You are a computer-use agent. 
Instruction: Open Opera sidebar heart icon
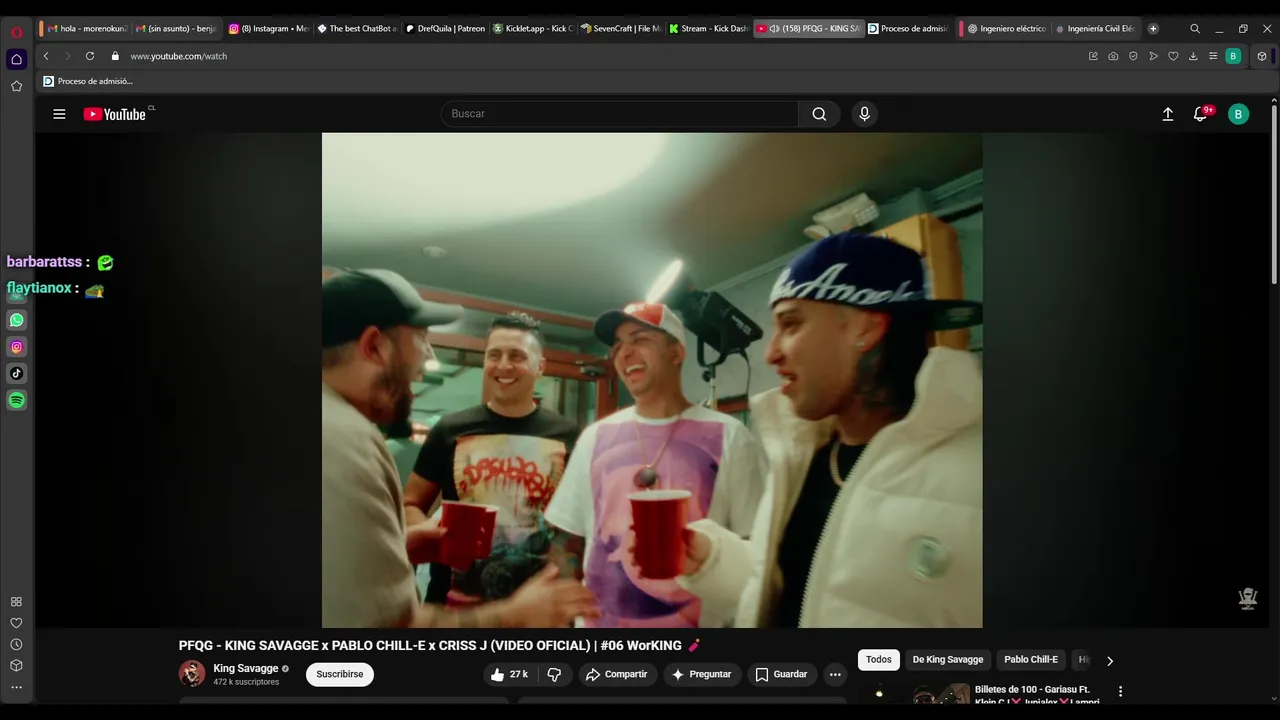(x=16, y=623)
